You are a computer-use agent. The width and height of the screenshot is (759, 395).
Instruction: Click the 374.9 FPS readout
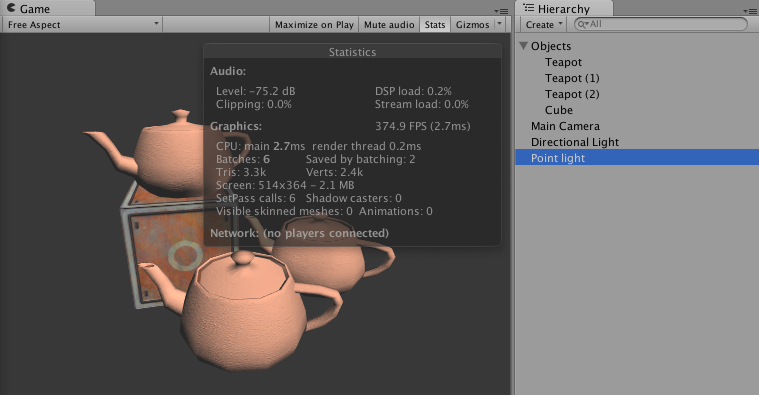[422, 126]
